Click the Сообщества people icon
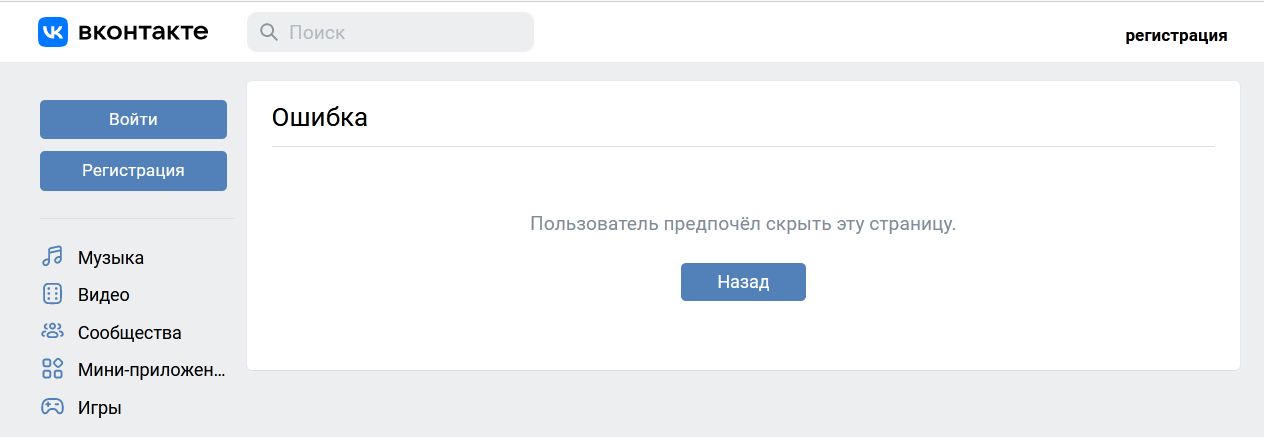The height and width of the screenshot is (437, 1264). pos(52,331)
